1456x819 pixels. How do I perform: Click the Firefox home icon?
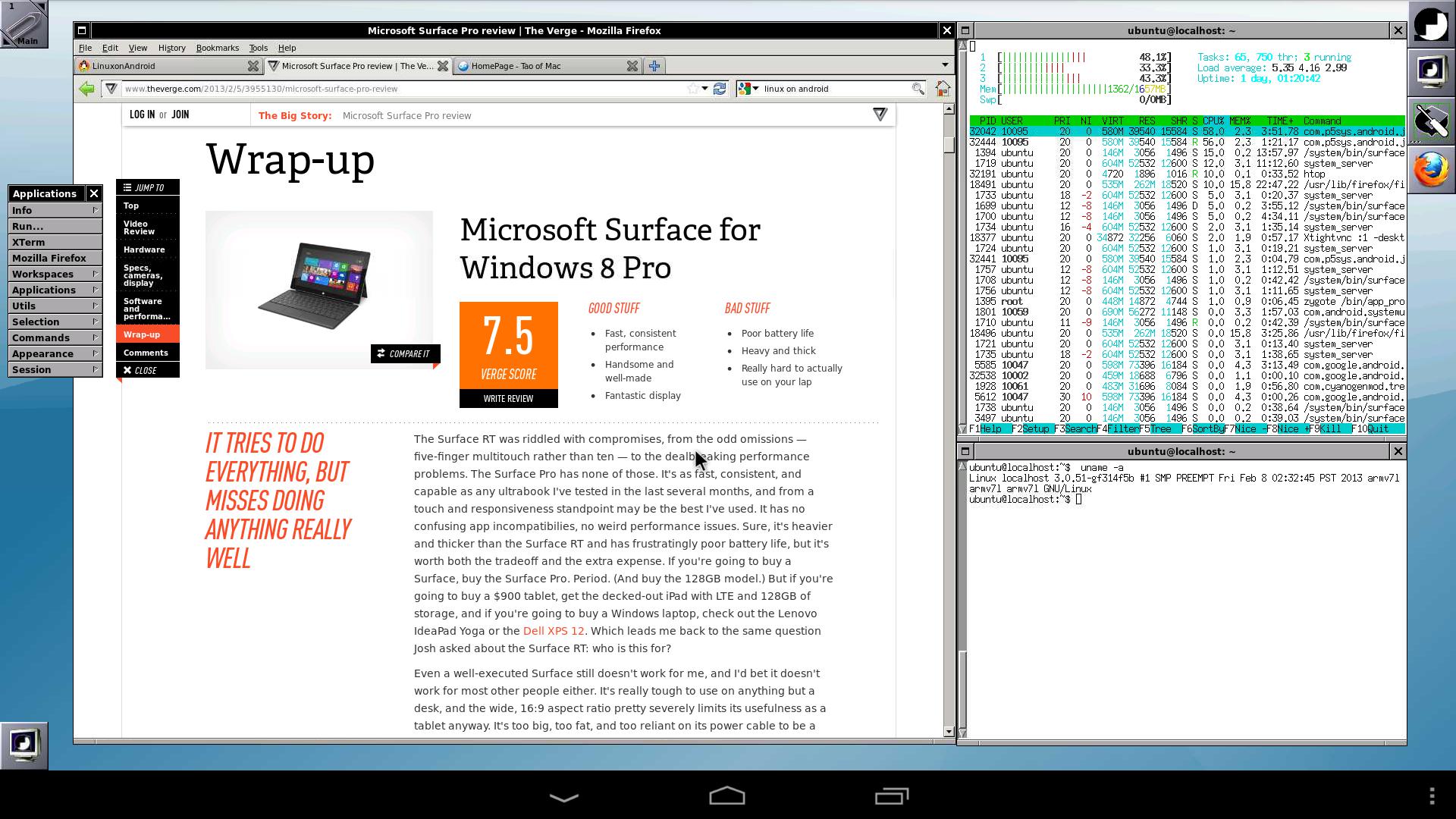(x=943, y=89)
